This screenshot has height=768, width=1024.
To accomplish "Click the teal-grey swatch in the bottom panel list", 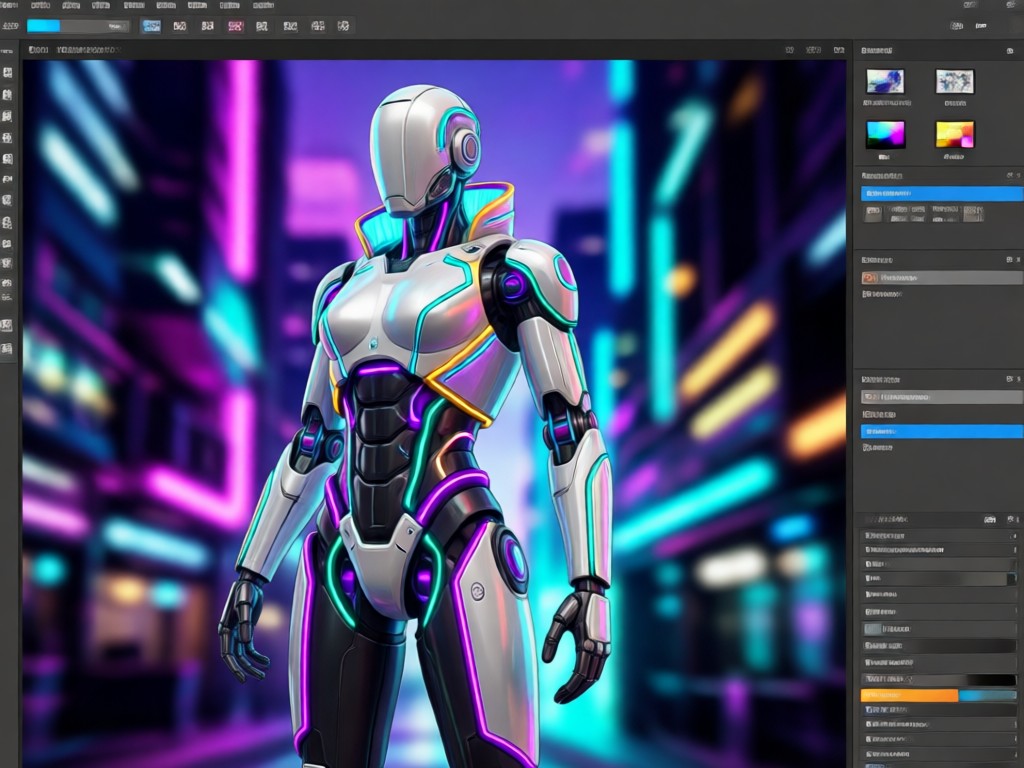I will point(872,629).
